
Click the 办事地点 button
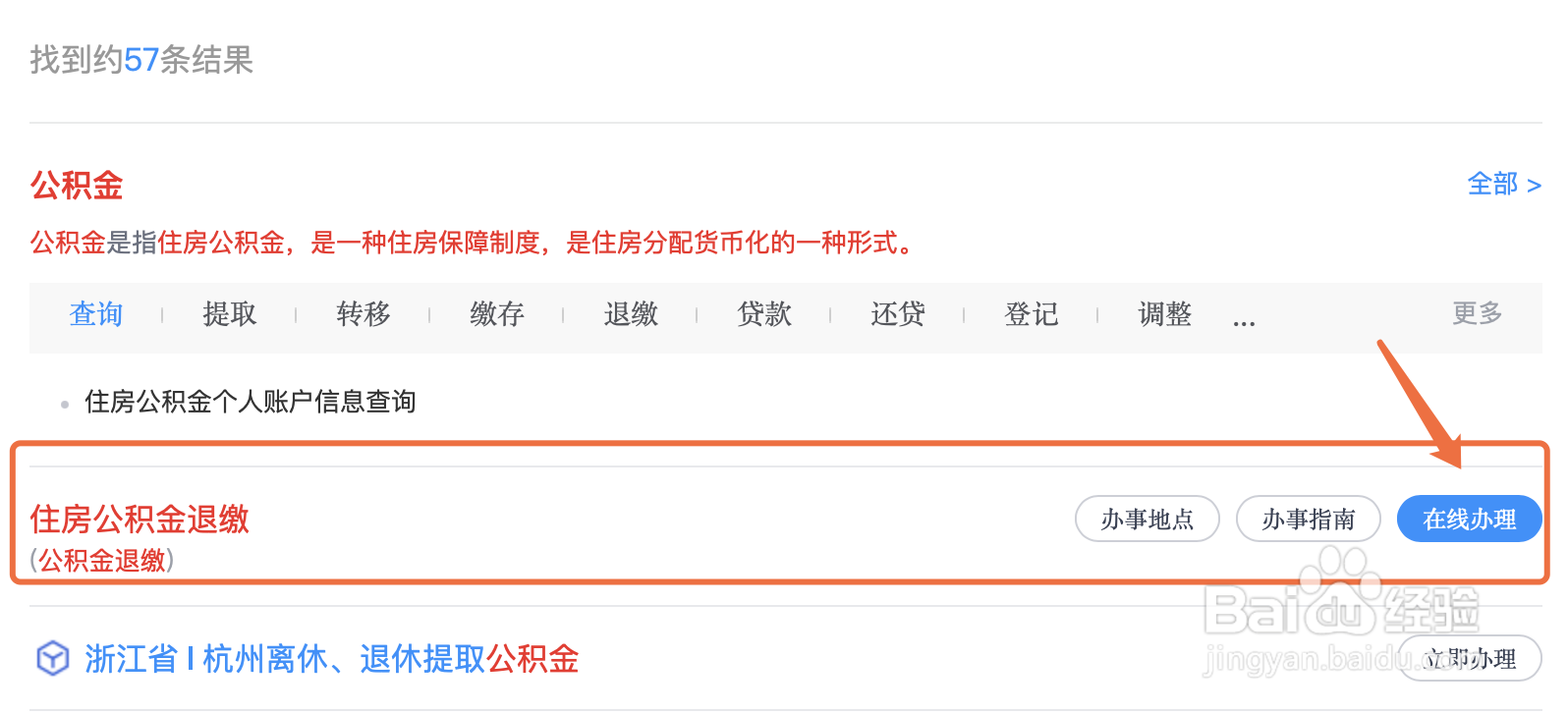pos(1148,519)
